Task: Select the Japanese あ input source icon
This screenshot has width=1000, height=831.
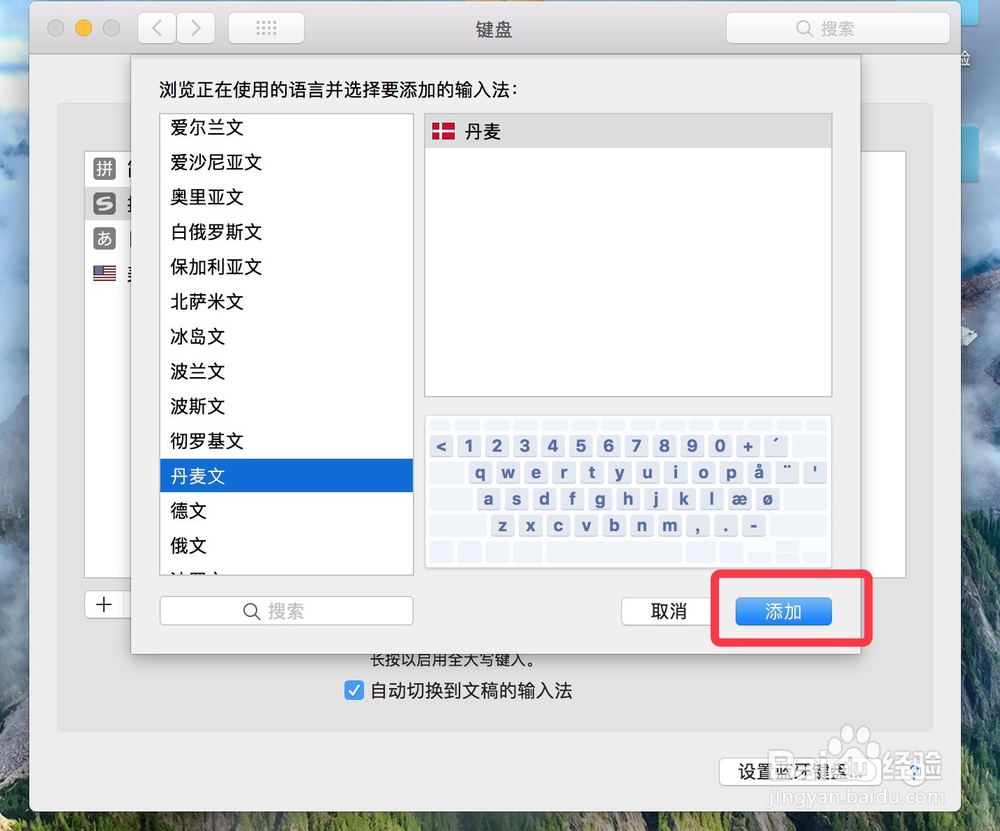Action: [104, 239]
